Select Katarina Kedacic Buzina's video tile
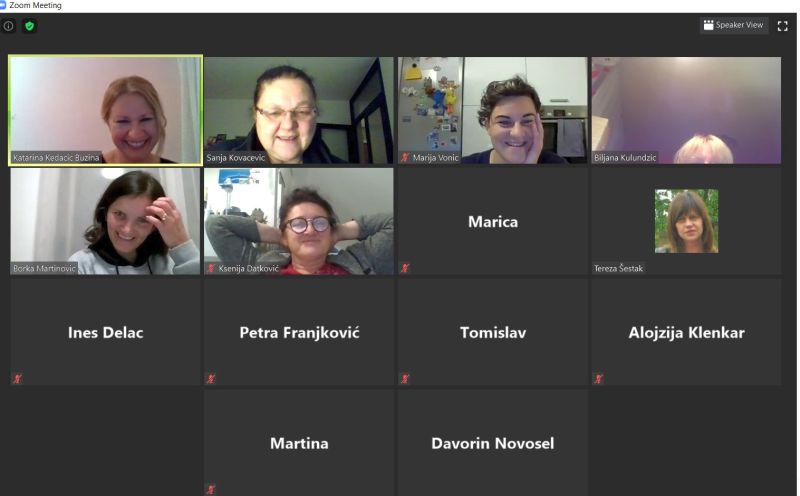This screenshot has height=496, width=800. (x=106, y=110)
